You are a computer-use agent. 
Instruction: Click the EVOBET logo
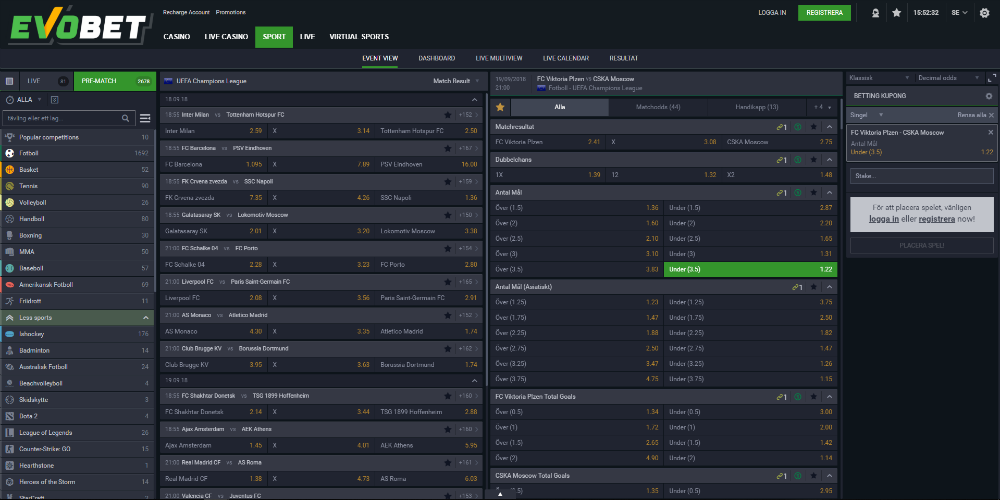[x=78, y=26]
